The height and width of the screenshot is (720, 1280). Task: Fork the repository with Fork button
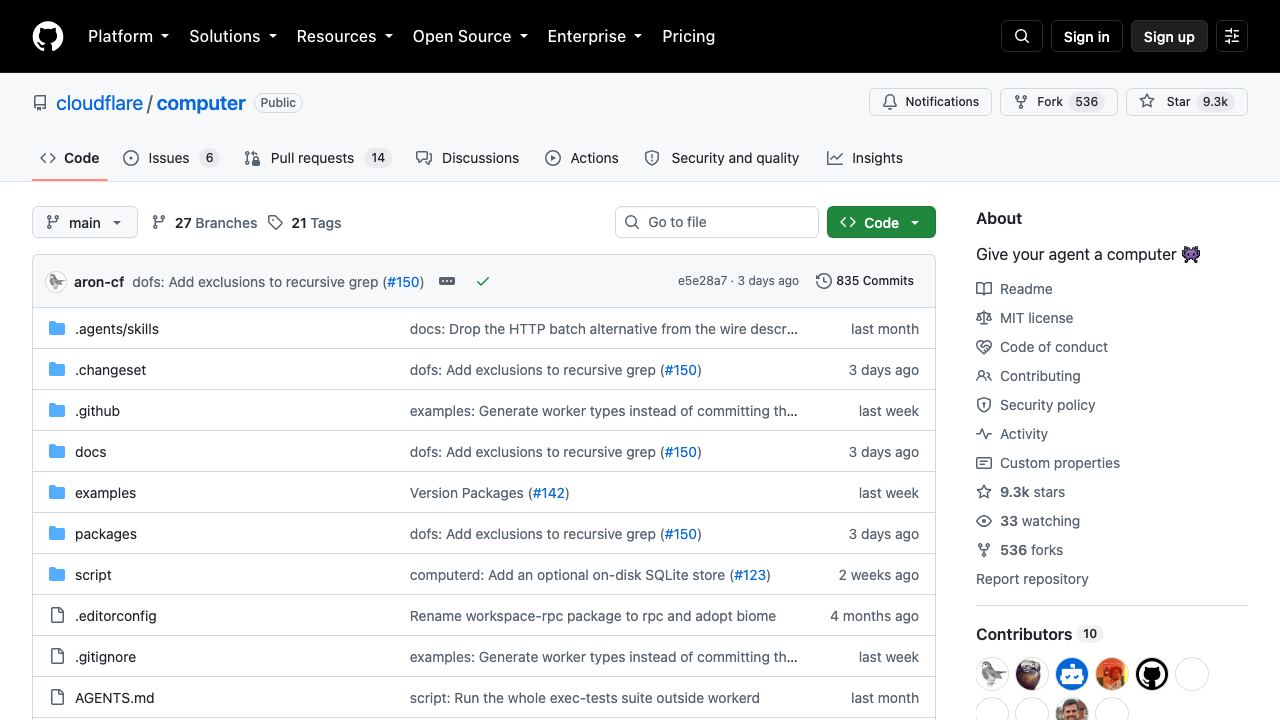pos(1058,102)
